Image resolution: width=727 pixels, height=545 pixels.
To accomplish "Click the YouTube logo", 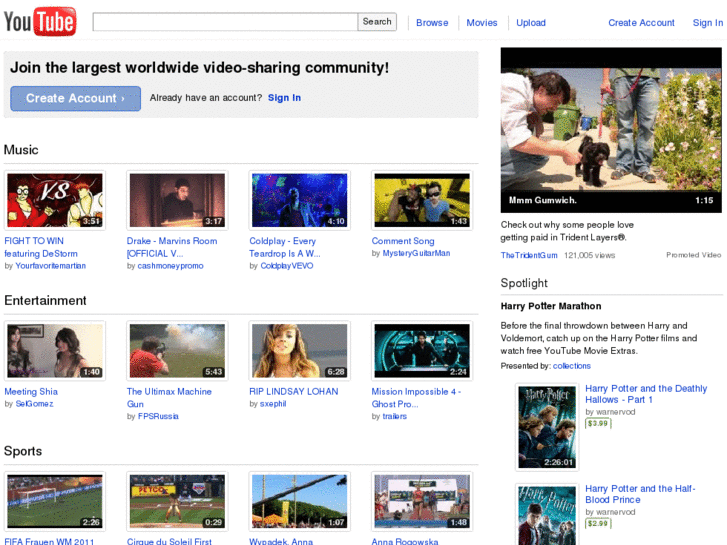I will point(40,21).
